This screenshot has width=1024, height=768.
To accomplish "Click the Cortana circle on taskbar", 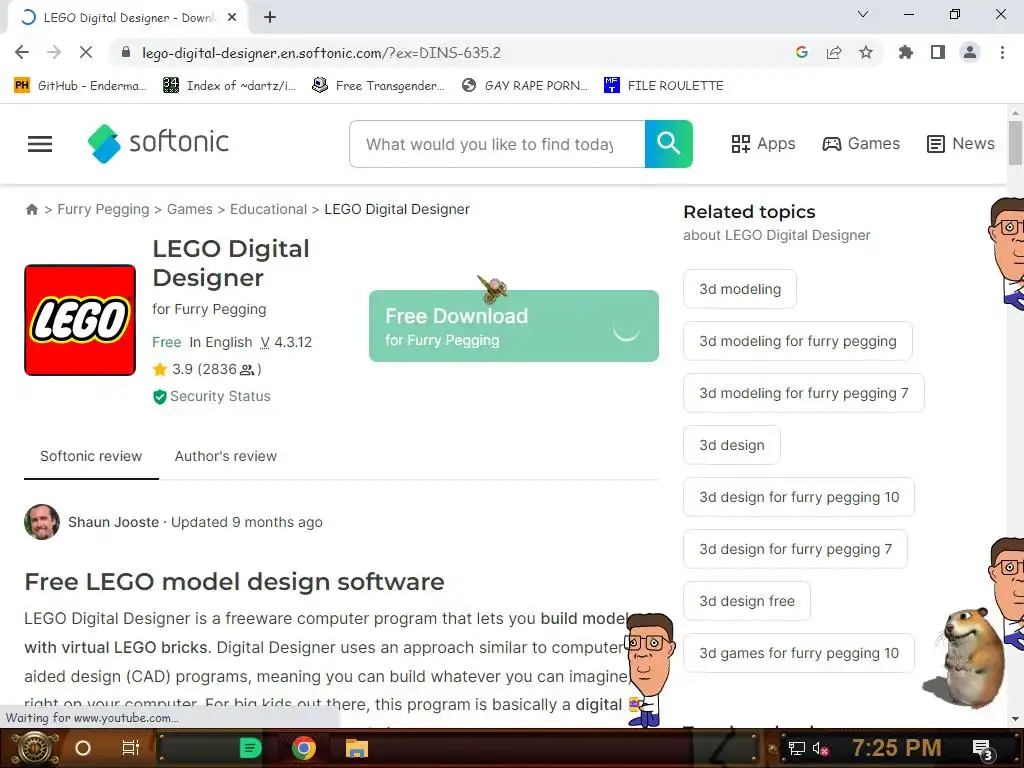I will coord(83,748).
